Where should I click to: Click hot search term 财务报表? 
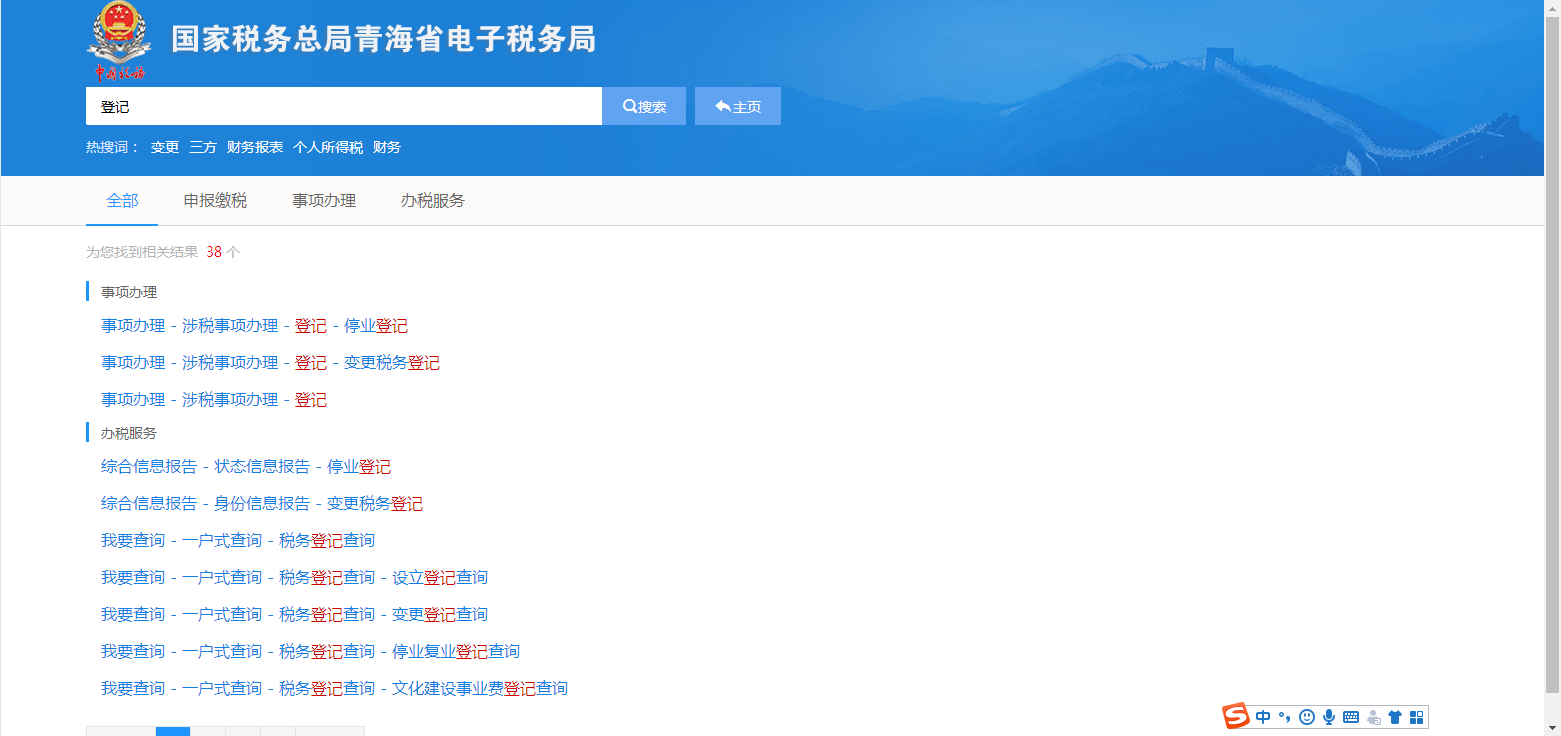point(255,147)
